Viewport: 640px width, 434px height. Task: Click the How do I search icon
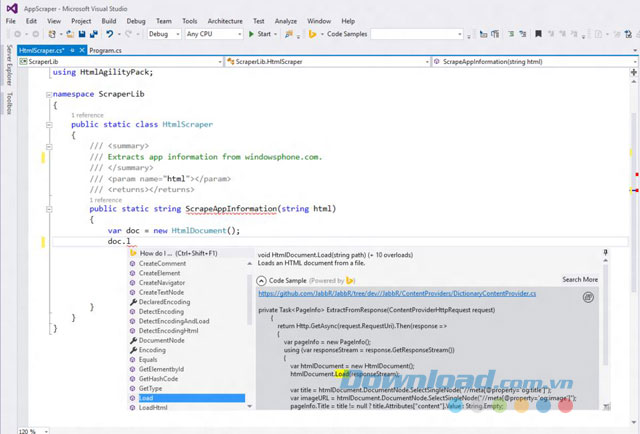(x=133, y=254)
